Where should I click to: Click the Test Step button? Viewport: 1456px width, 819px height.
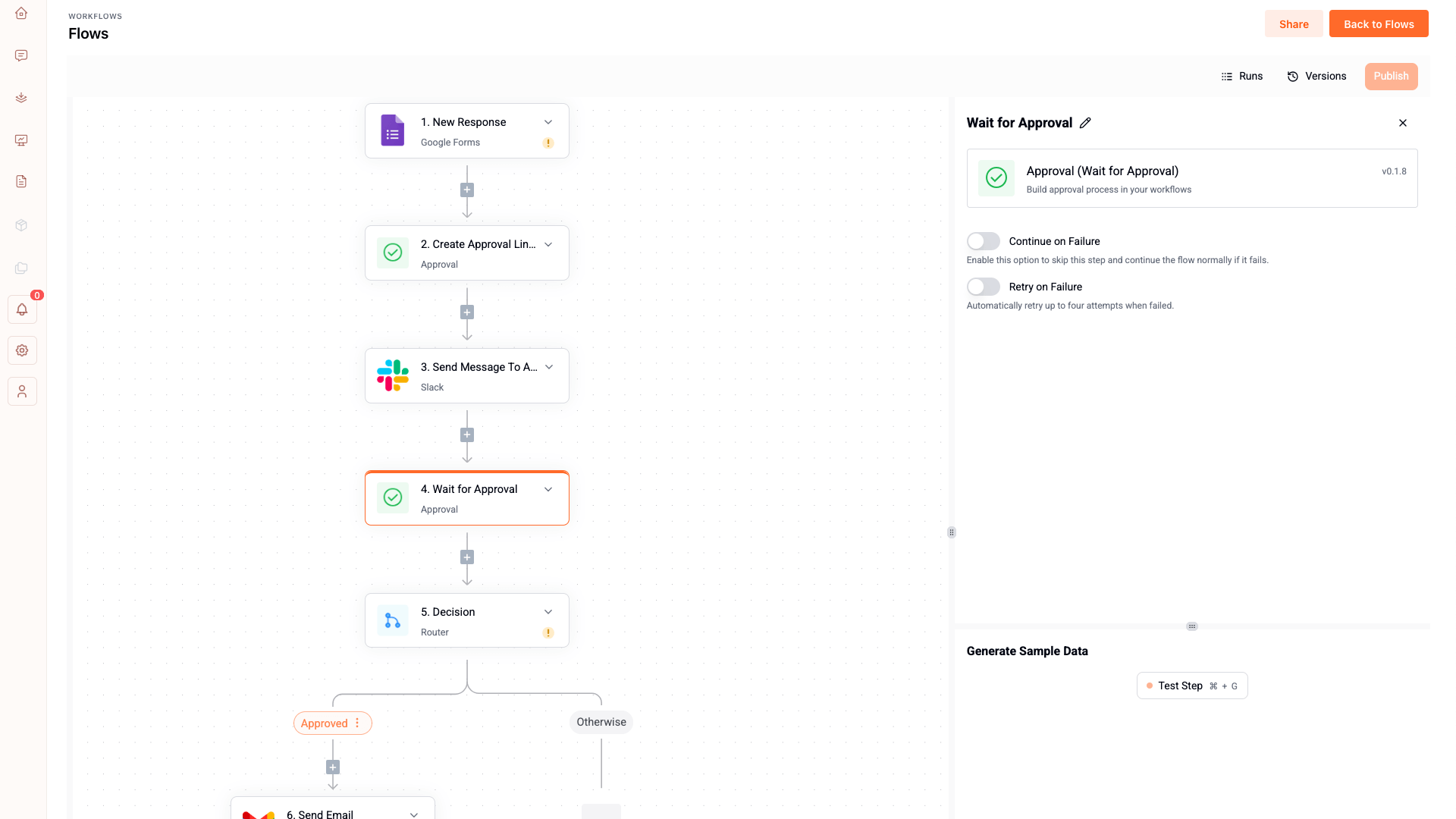tap(1191, 686)
